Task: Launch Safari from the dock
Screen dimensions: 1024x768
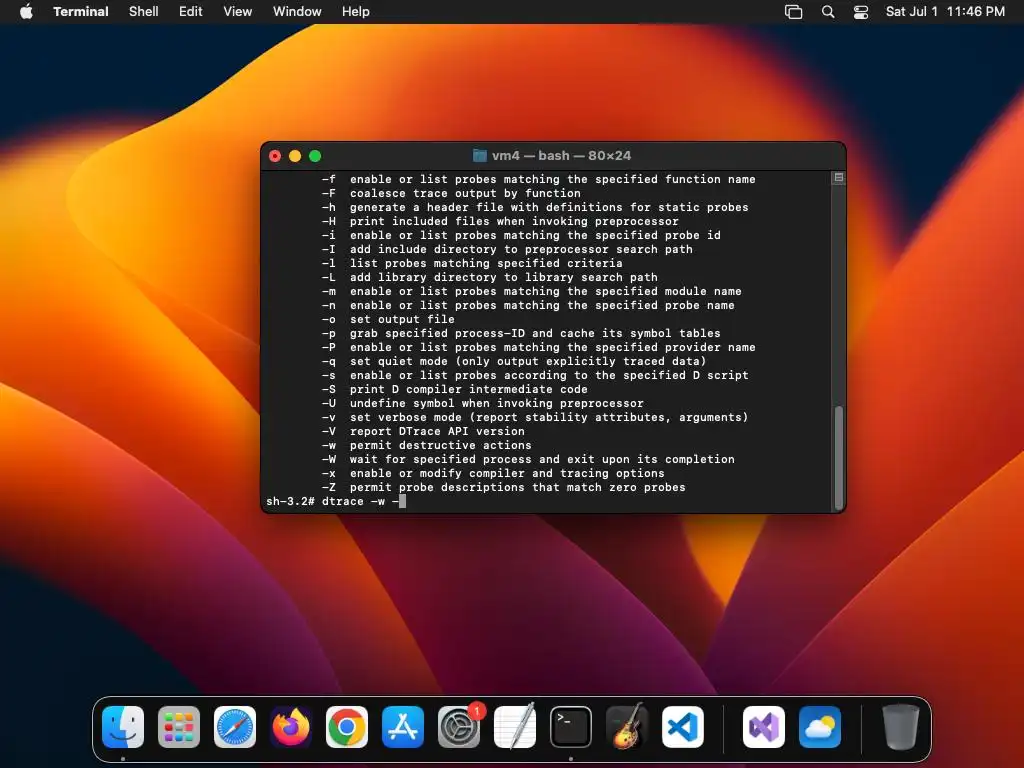Action: coord(235,727)
